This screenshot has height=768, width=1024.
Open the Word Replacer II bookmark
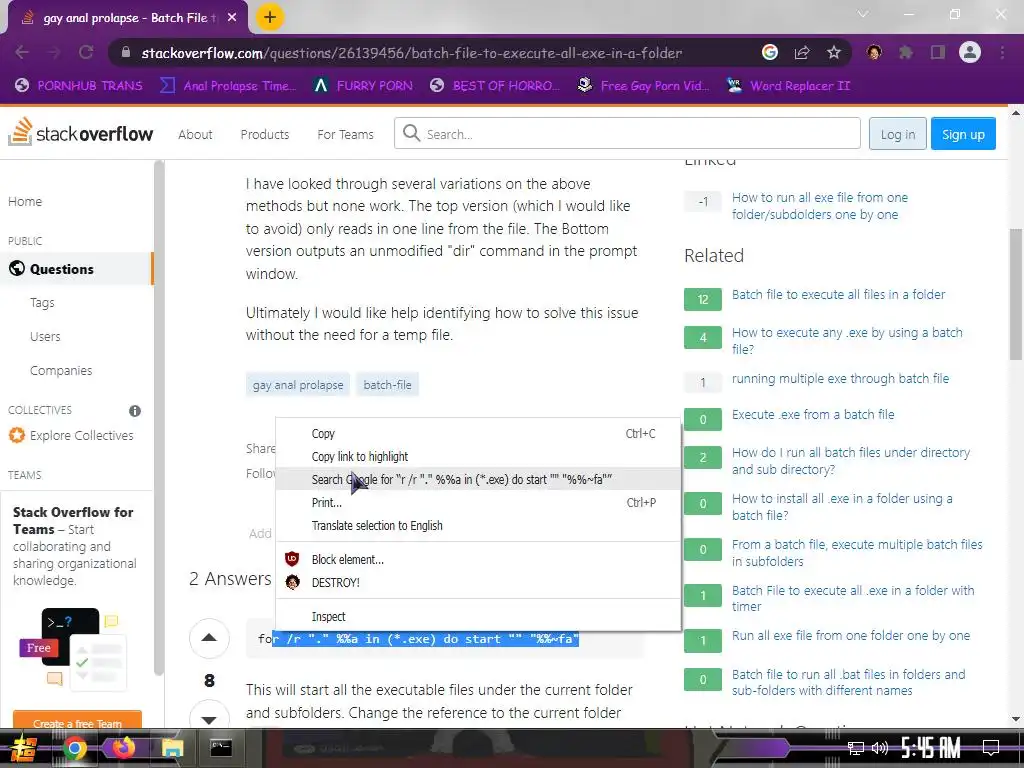click(789, 86)
